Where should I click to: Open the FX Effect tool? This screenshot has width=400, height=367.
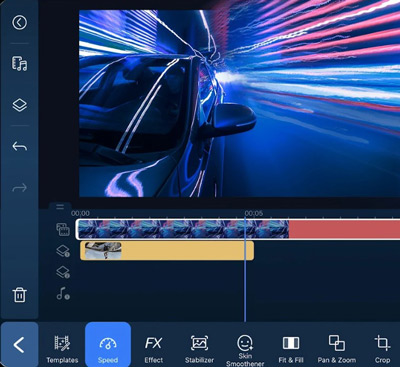(x=154, y=349)
